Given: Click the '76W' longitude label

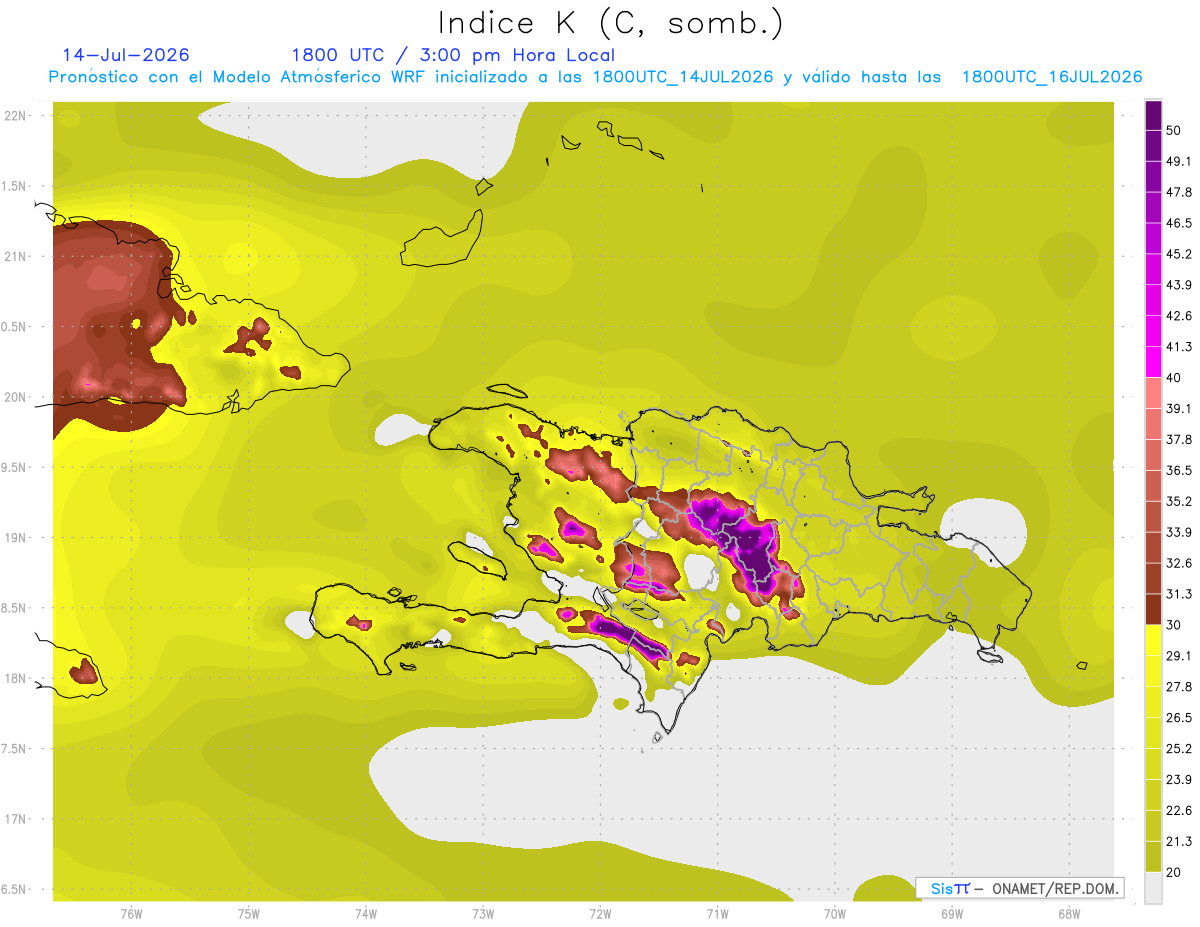Looking at the screenshot, I should point(131,913).
